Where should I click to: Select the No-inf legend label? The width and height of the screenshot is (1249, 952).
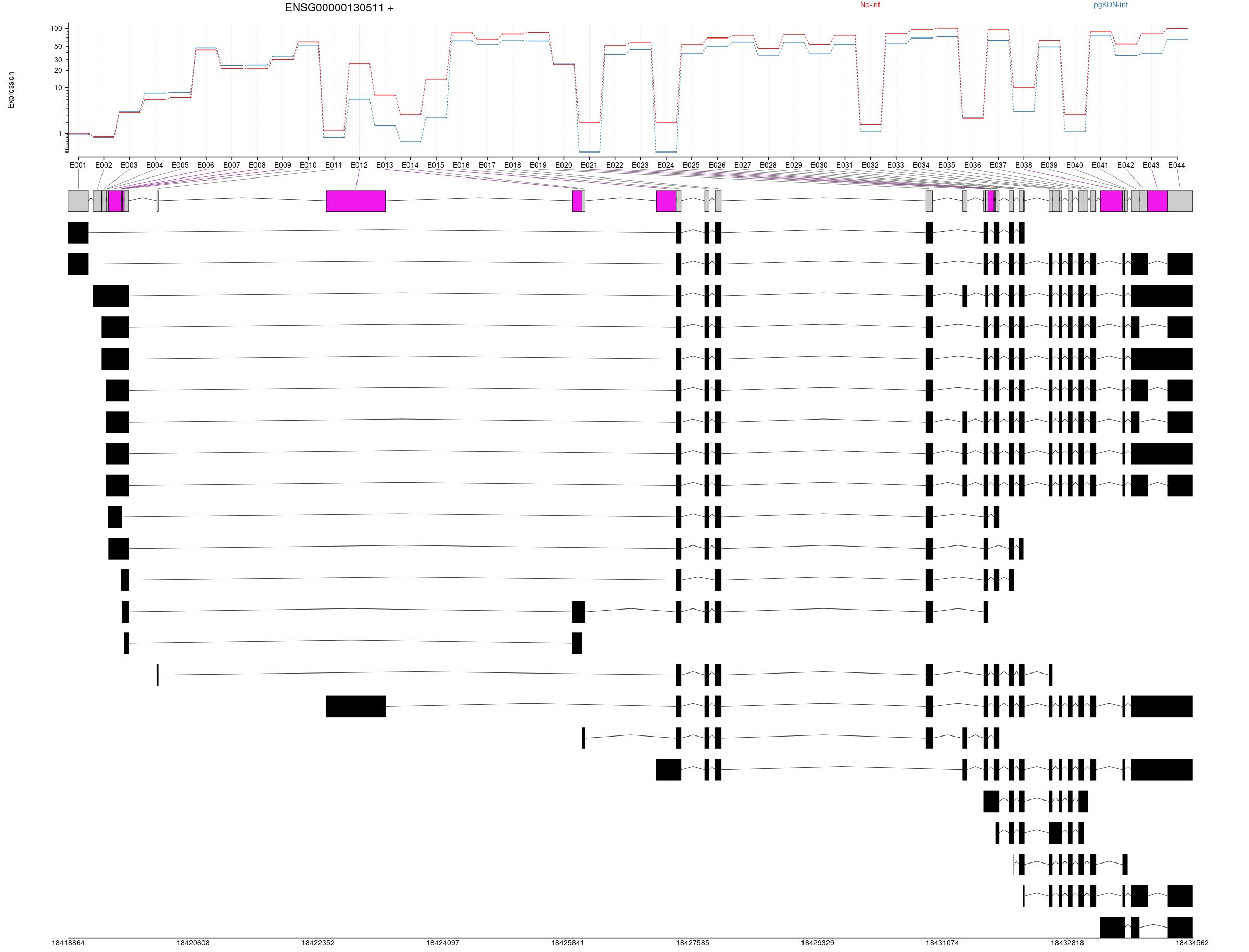point(870,5)
